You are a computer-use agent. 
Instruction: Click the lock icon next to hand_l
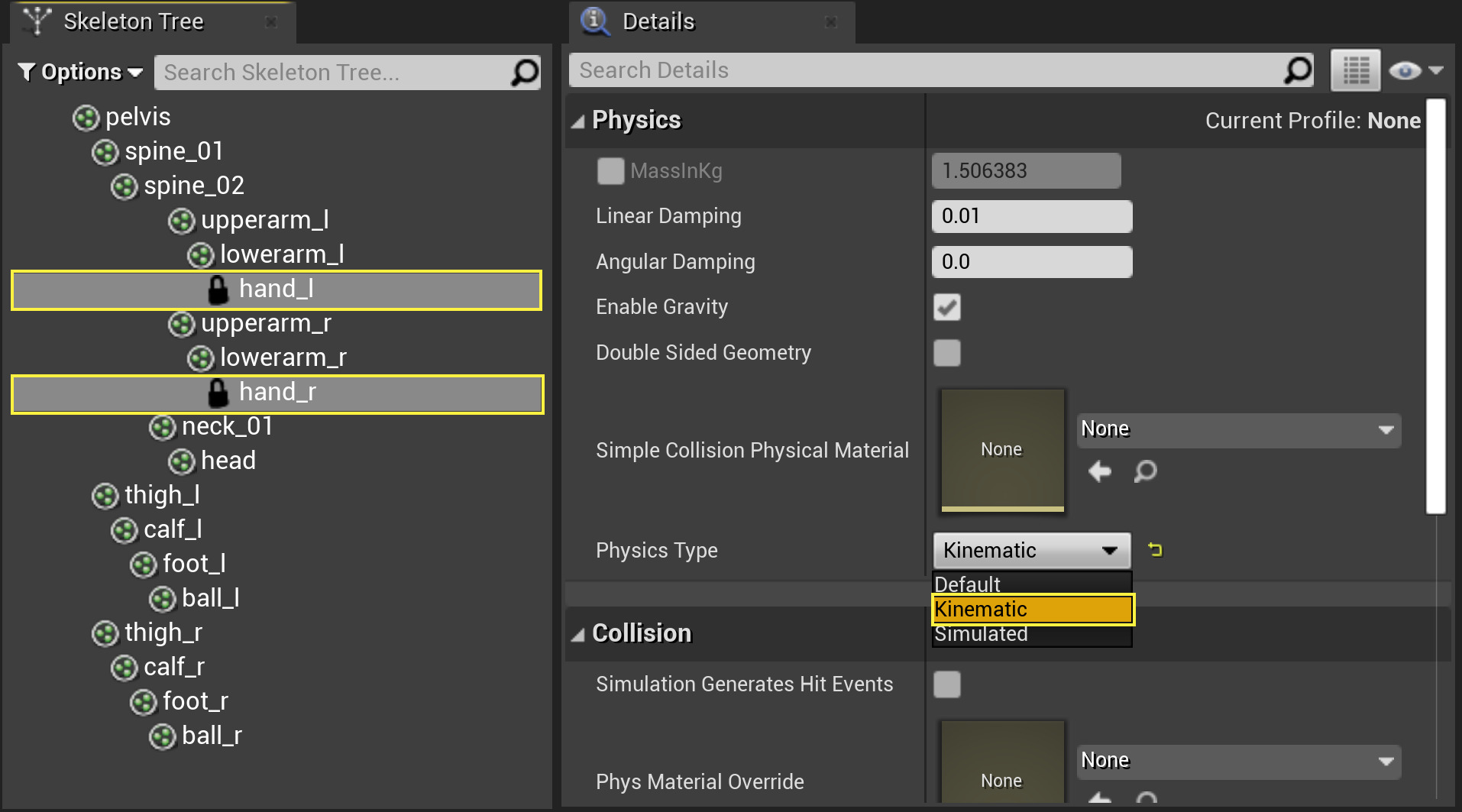click(x=218, y=290)
